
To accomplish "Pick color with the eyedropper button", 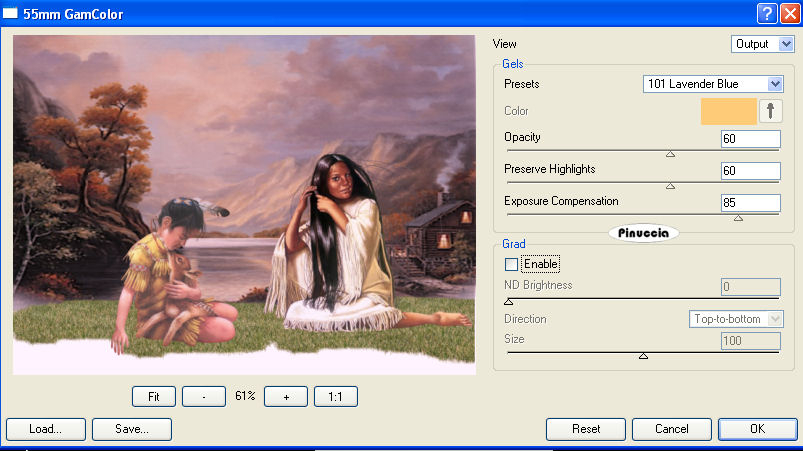I will coord(770,111).
